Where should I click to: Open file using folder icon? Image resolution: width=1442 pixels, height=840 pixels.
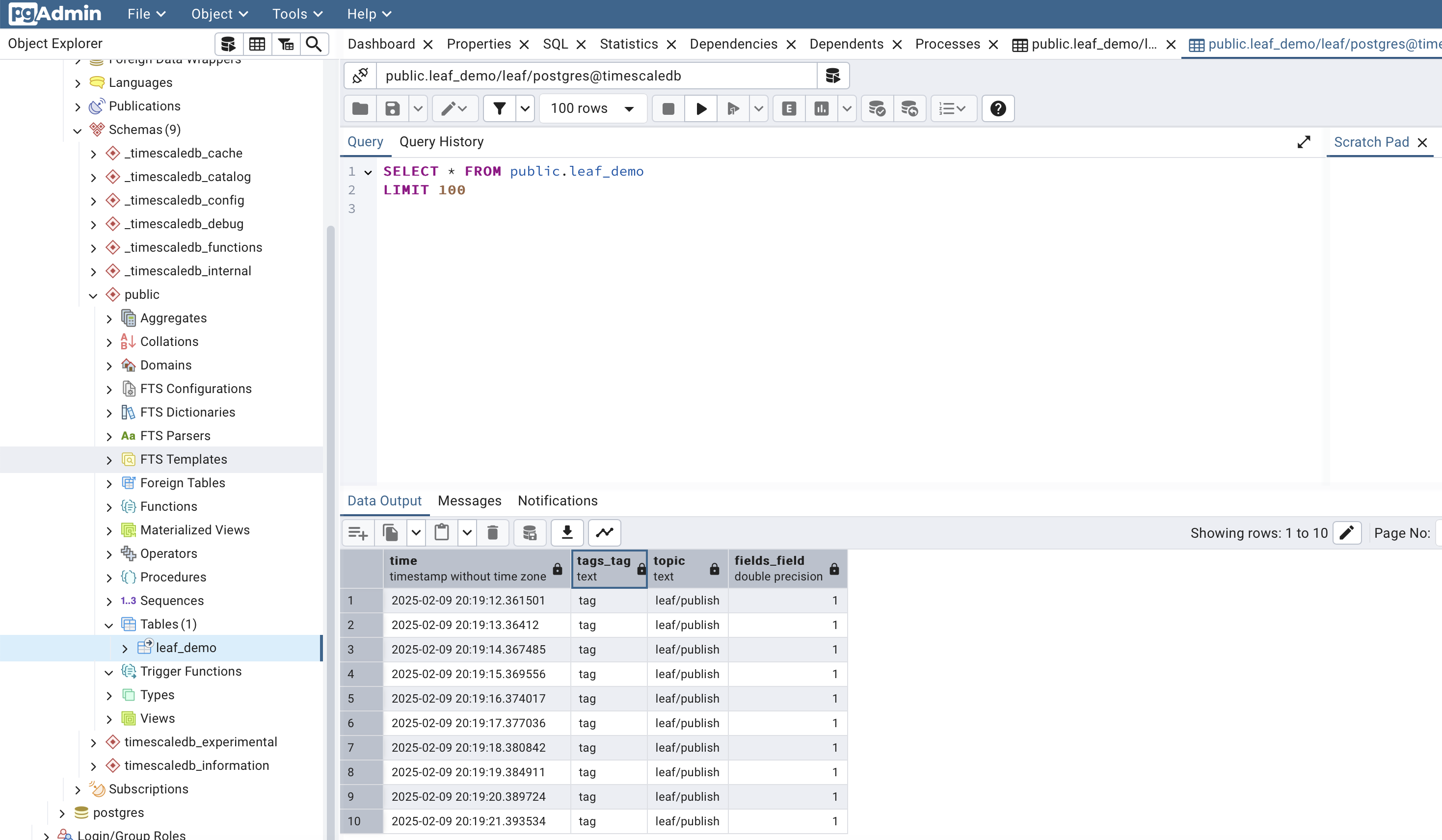coord(360,109)
